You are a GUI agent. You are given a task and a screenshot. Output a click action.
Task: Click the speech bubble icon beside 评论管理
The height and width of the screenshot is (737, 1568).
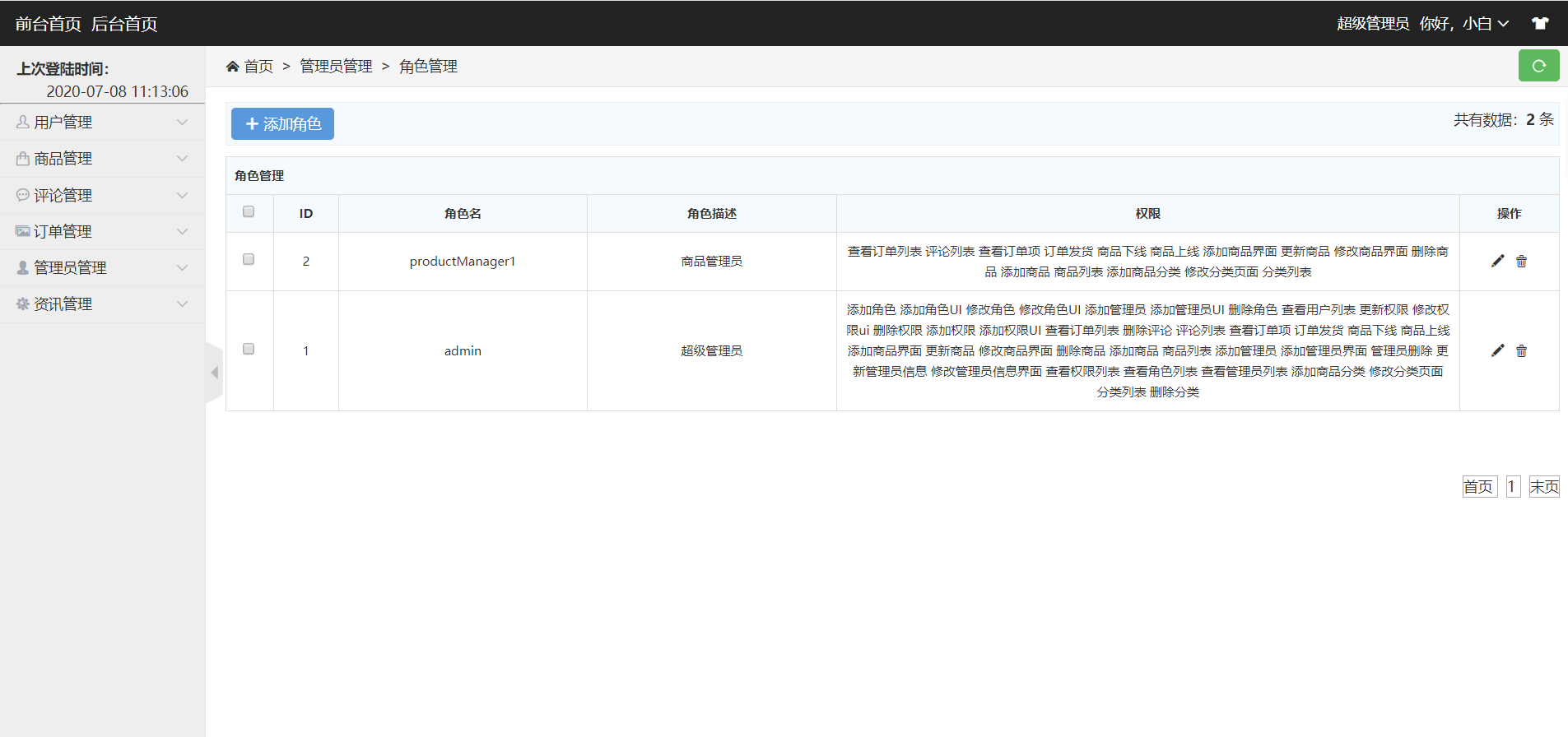(23, 195)
